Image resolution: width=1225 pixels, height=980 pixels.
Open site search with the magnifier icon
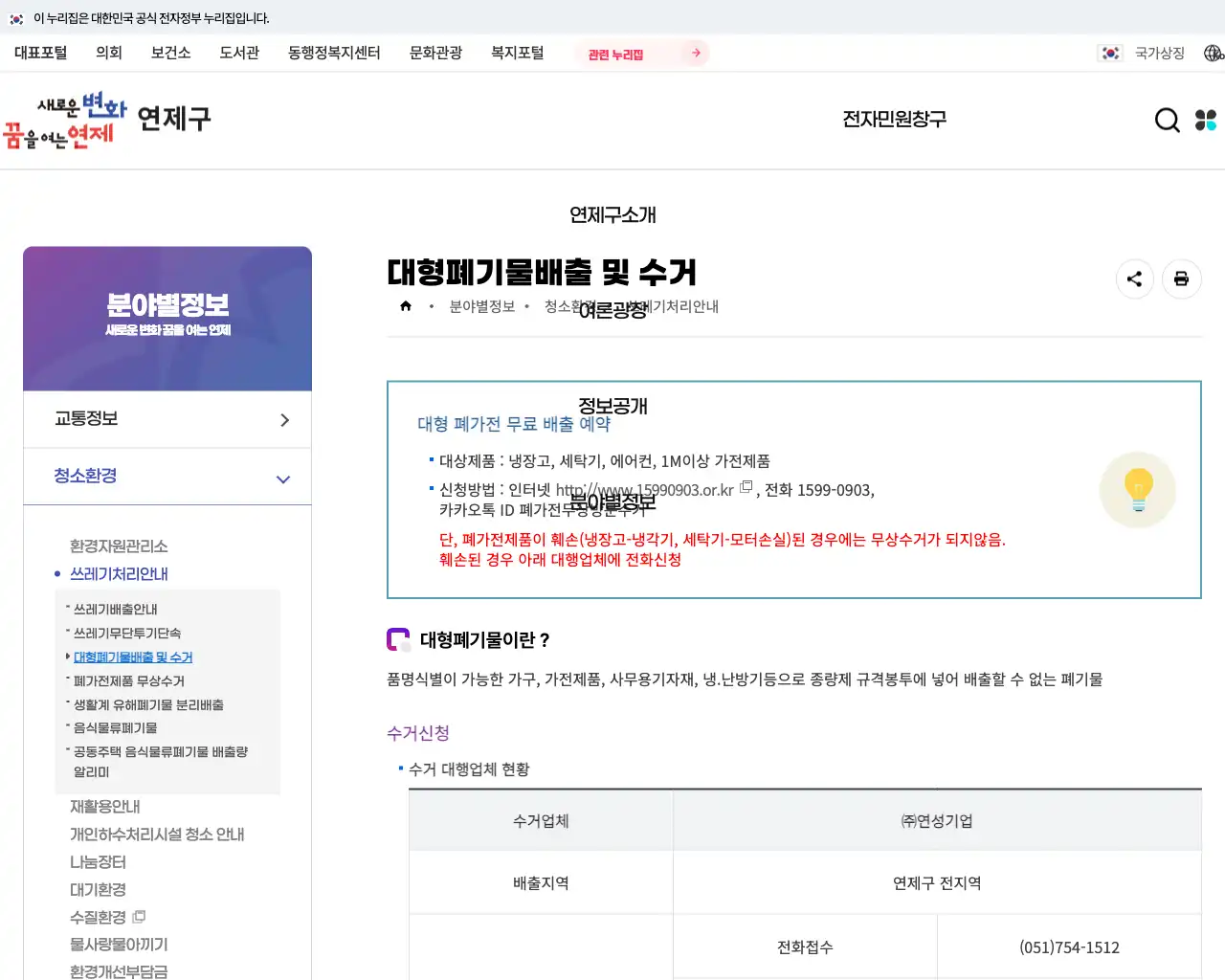pos(1167,120)
